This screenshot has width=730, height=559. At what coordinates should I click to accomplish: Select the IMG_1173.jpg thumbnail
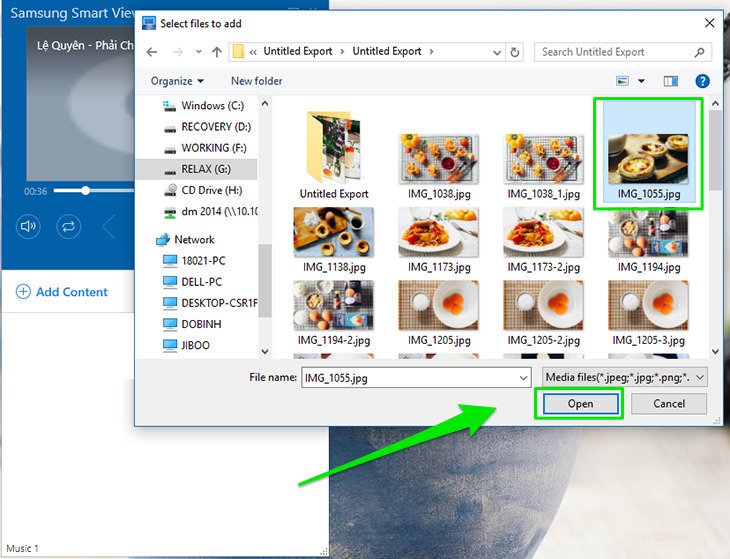[x=439, y=232]
